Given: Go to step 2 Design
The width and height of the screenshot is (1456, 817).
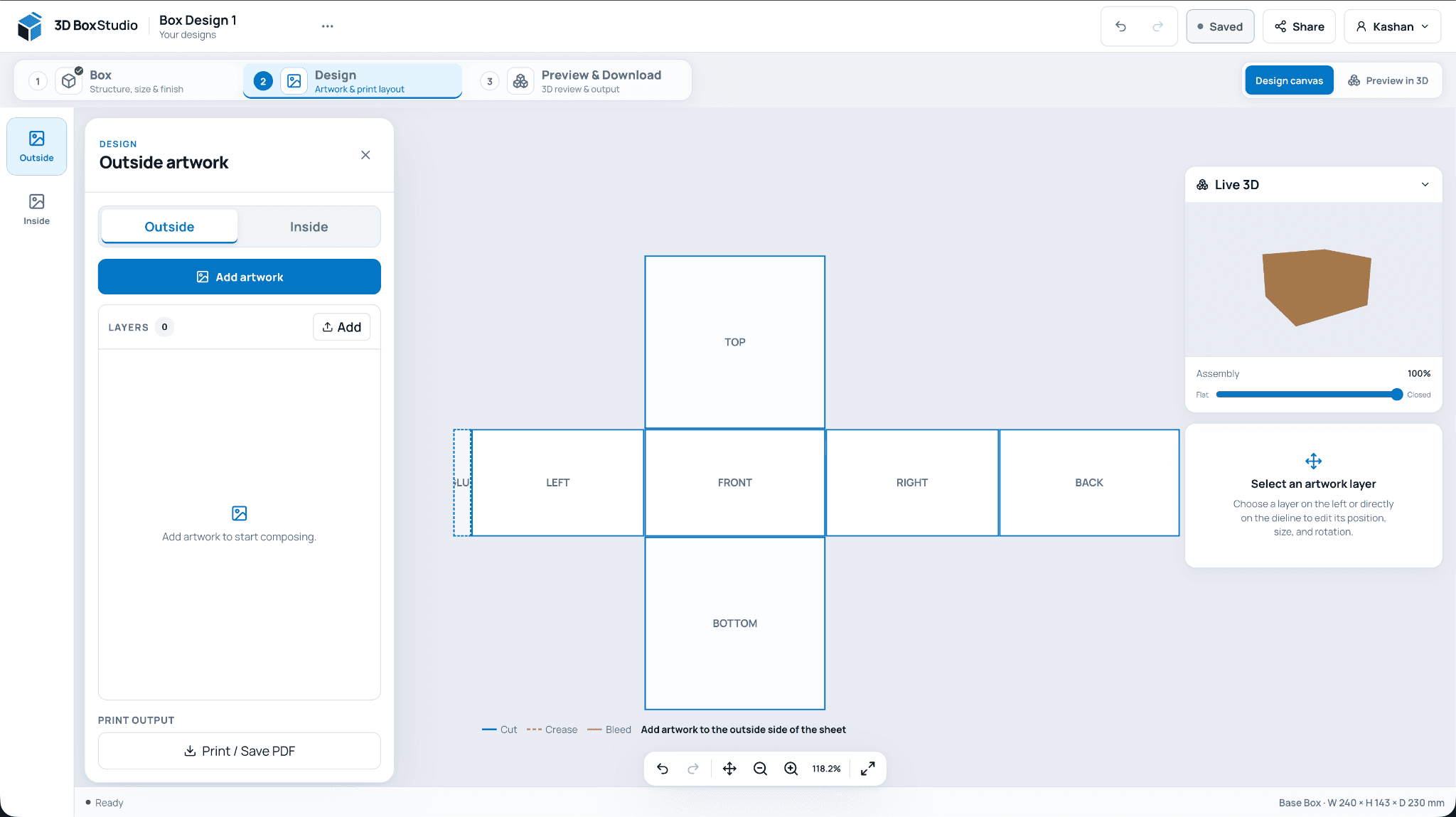Looking at the screenshot, I should (x=353, y=81).
